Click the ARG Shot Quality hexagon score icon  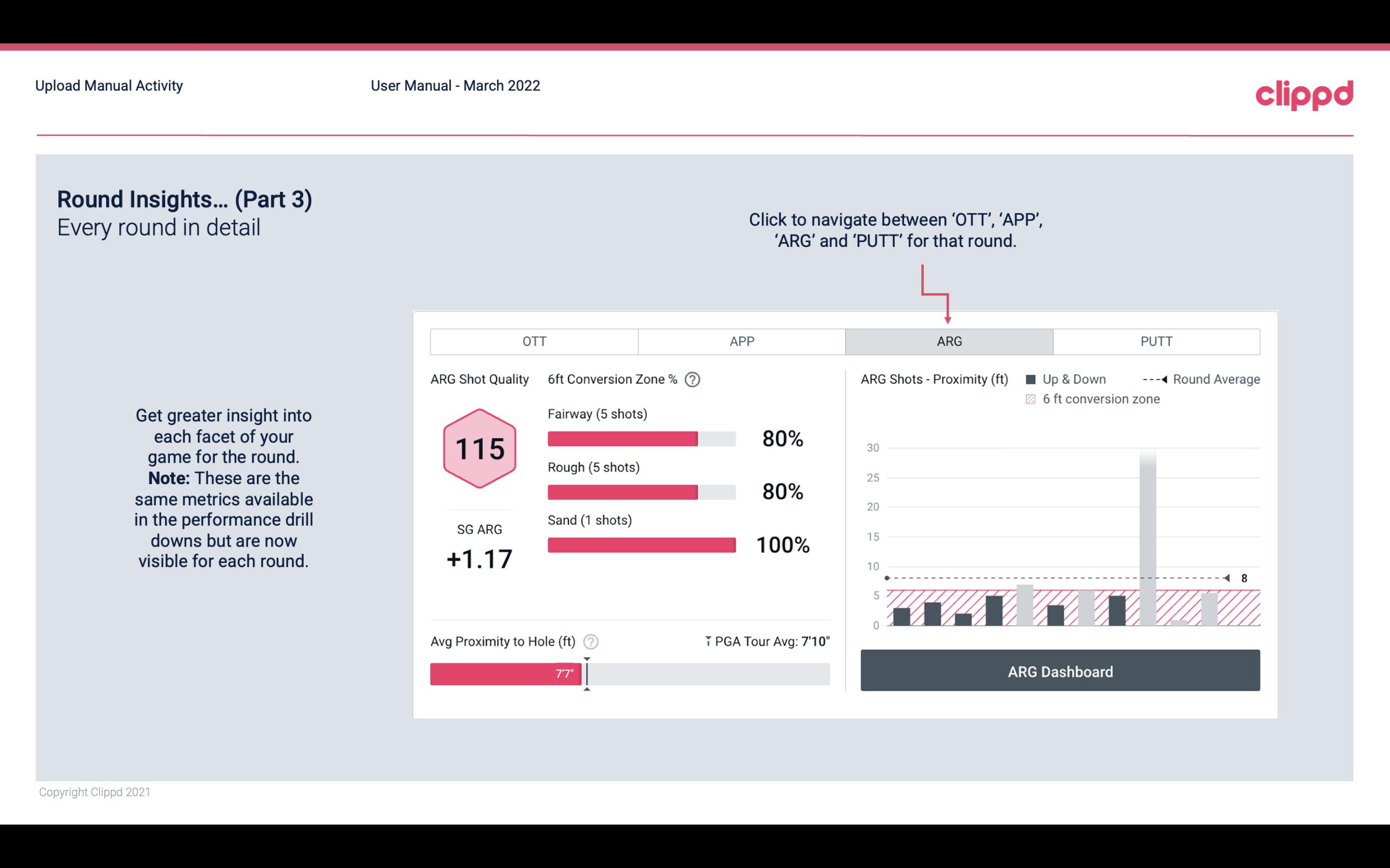point(478,449)
